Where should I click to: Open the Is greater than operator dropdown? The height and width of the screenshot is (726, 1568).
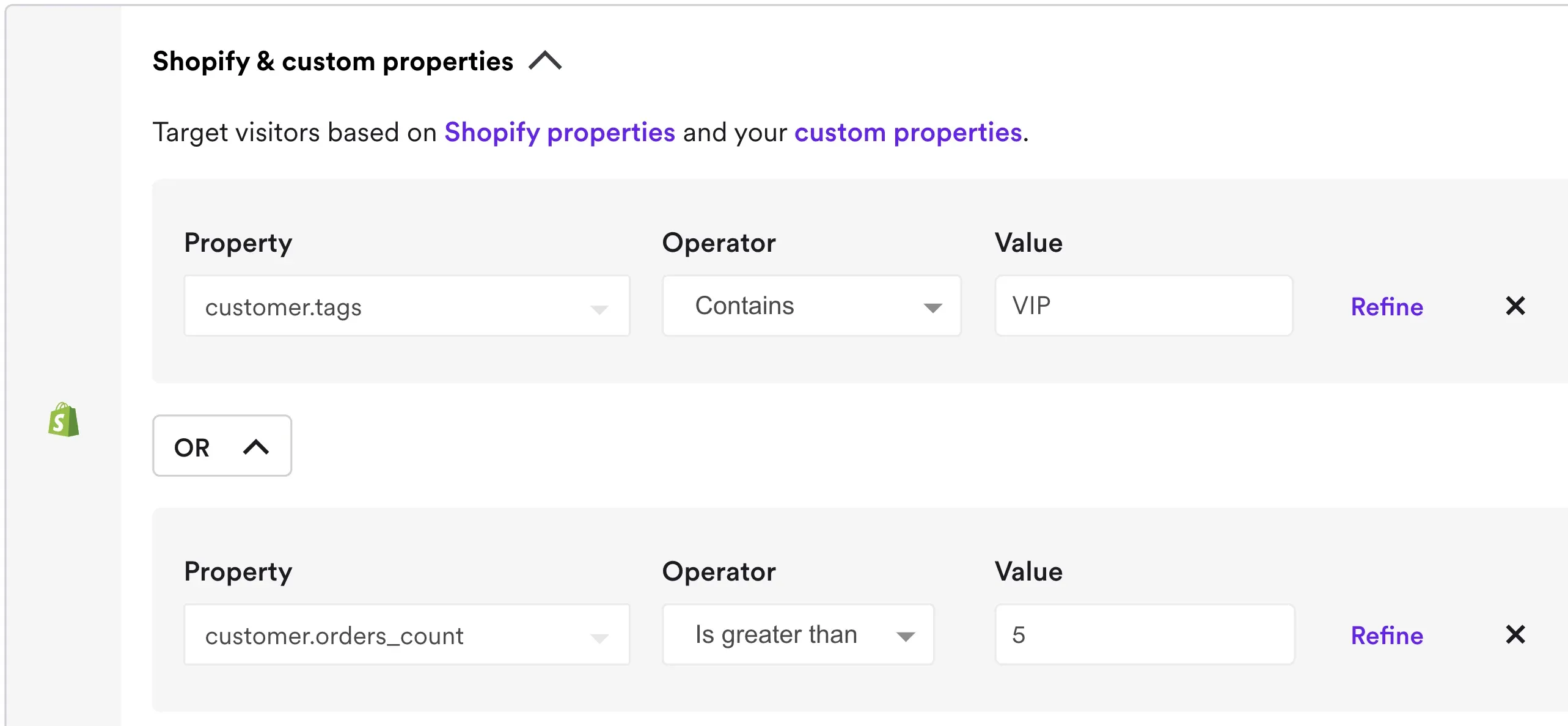(x=798, y=634)
